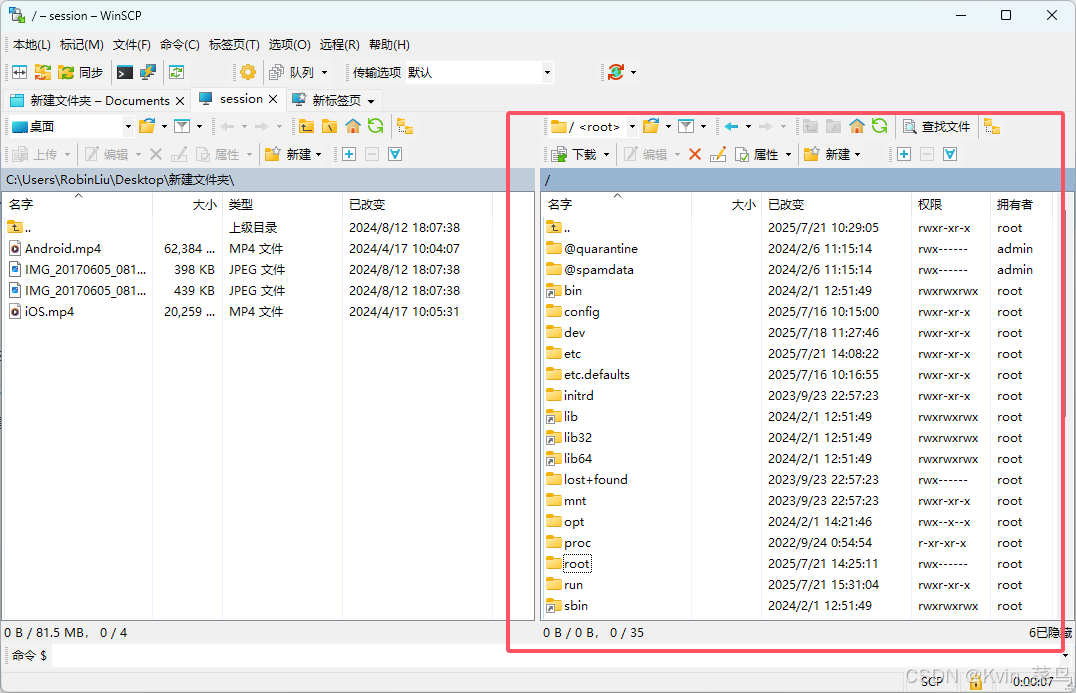Viewport: 1076px width, 693px height.
Task: Open the 标记(M) menu
Action: (x=82, y=45)
